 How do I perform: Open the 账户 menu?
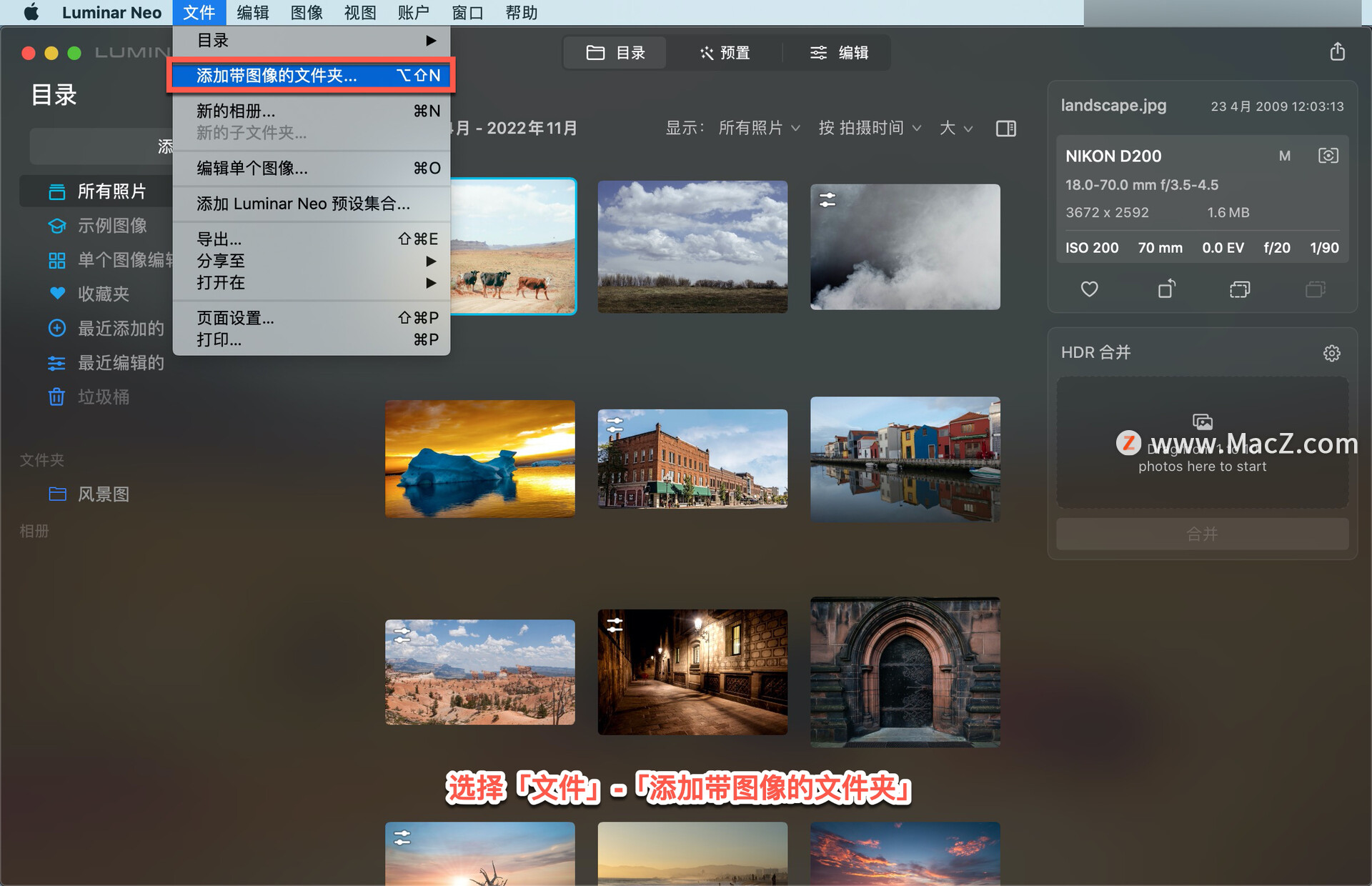coord(414,12)
